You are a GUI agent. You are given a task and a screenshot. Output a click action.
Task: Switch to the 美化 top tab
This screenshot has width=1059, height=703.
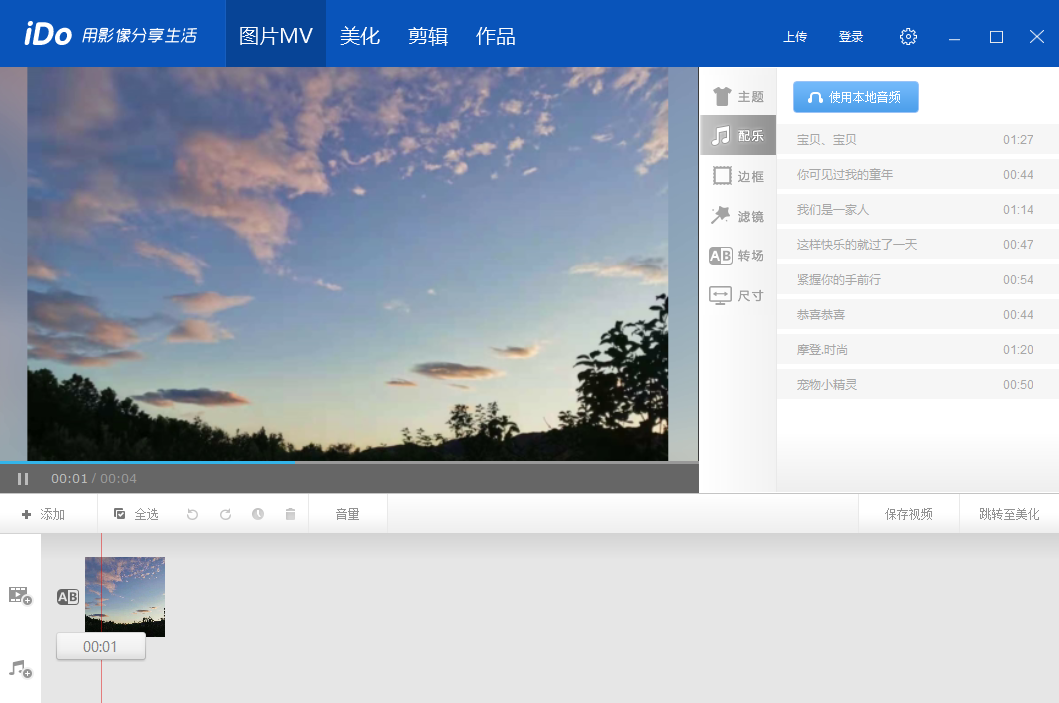click(360, 36)
